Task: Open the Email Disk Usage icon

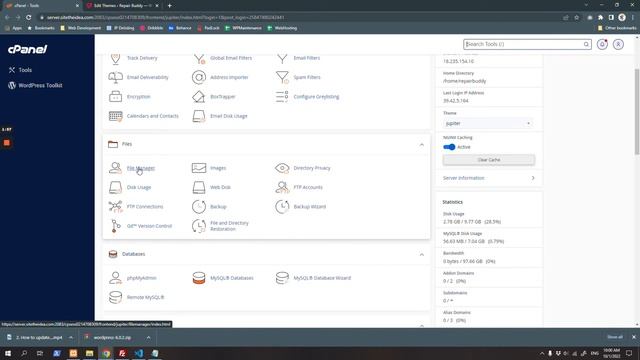Action: [x=199, y=116]
